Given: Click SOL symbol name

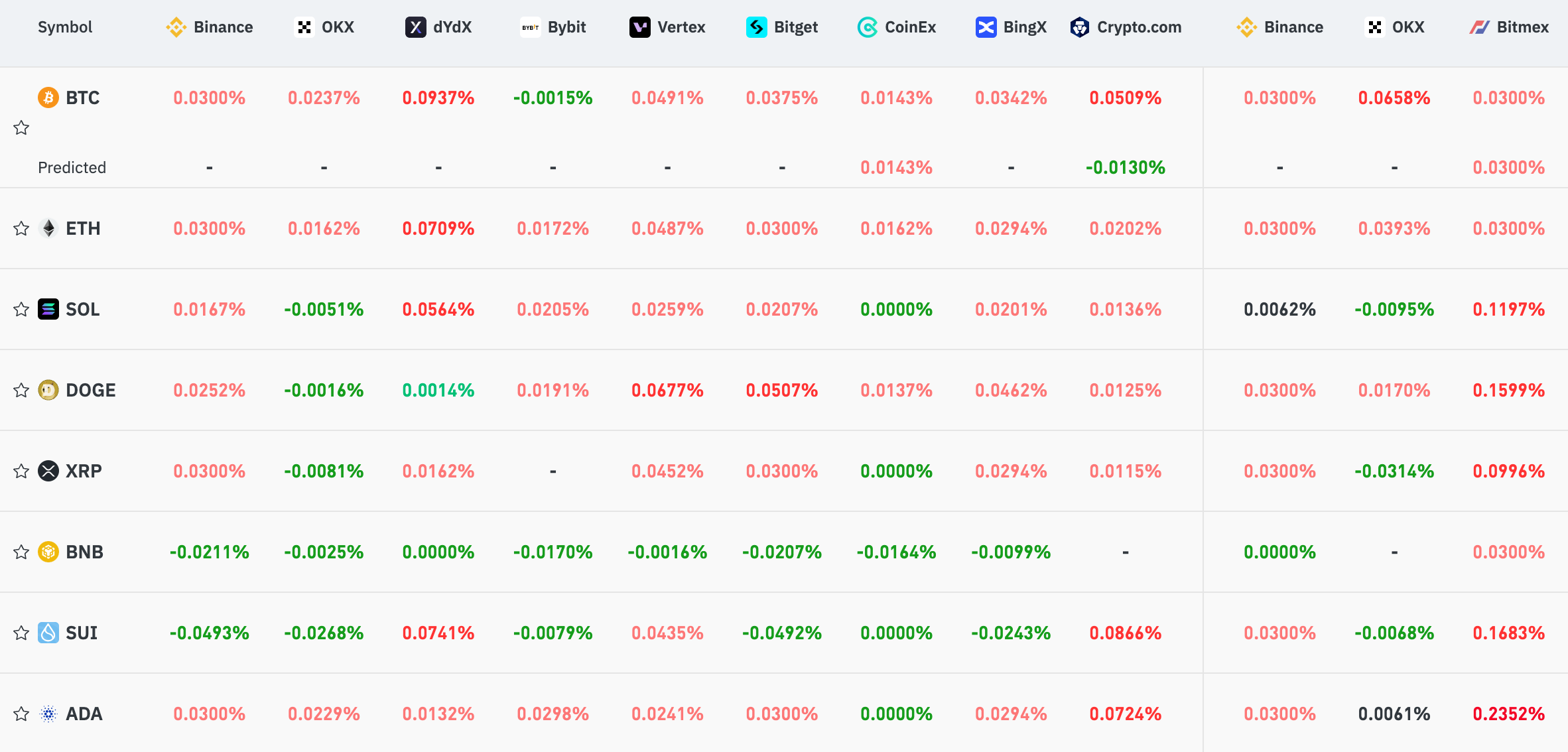Looking at the screenshot, I should pyautogui.click(x=83, y=310).
